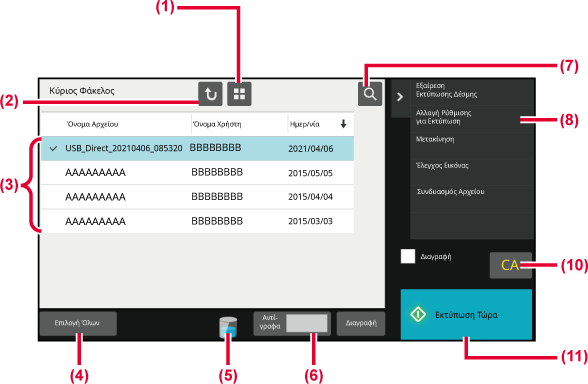The width and height of the screenshot is (588, 384).
Task: Click the storage cylinder usage icon
Action: pos(228,327)
